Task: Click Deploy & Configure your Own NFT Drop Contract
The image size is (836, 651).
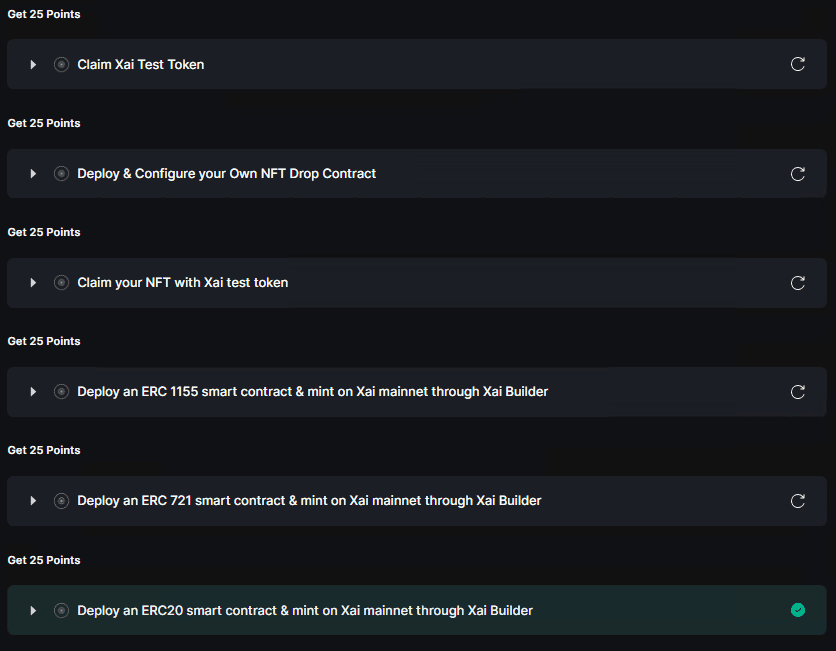Action: (227, 174)
